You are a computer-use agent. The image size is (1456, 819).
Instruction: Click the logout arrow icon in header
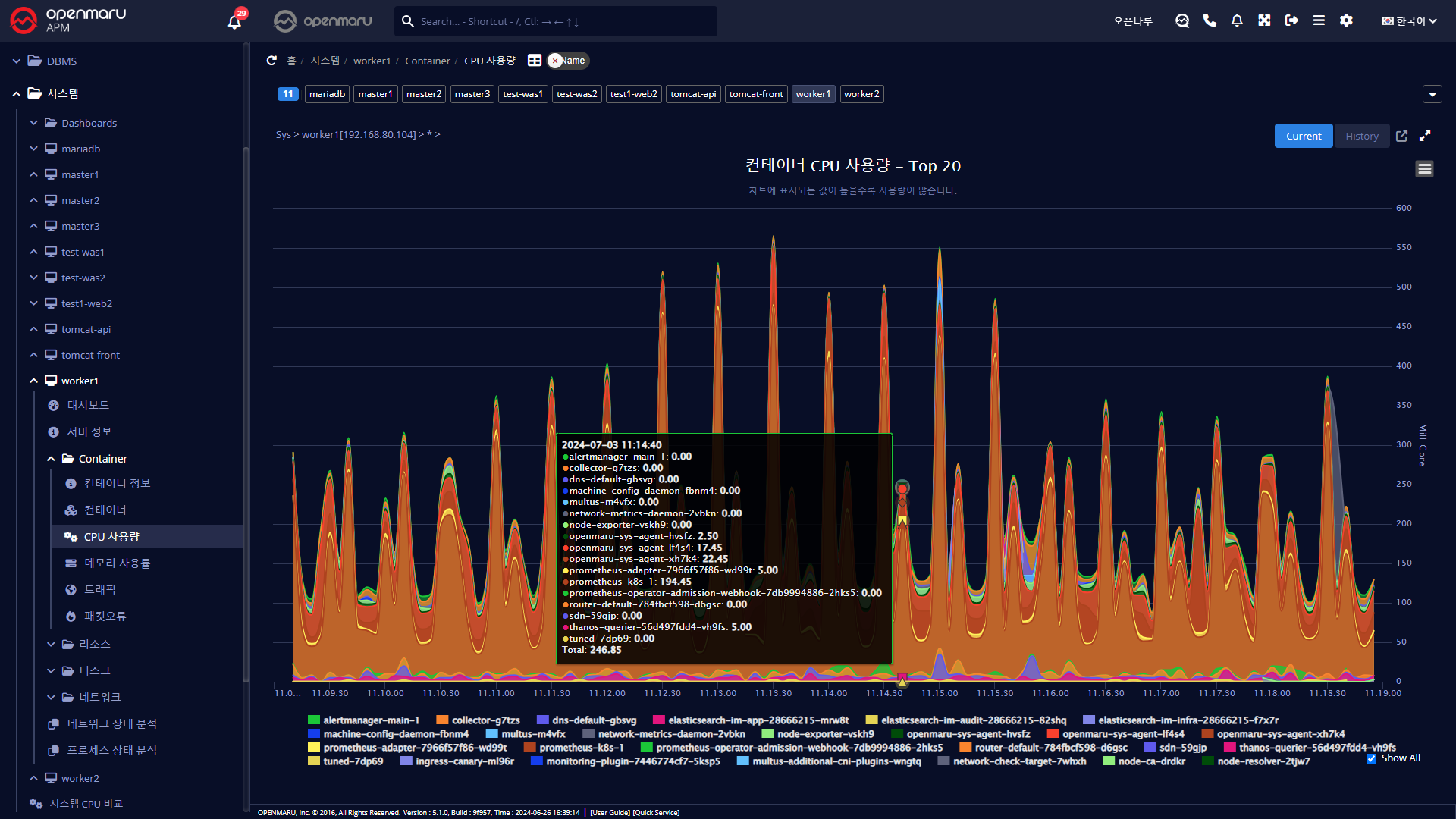click(1291, 21)
